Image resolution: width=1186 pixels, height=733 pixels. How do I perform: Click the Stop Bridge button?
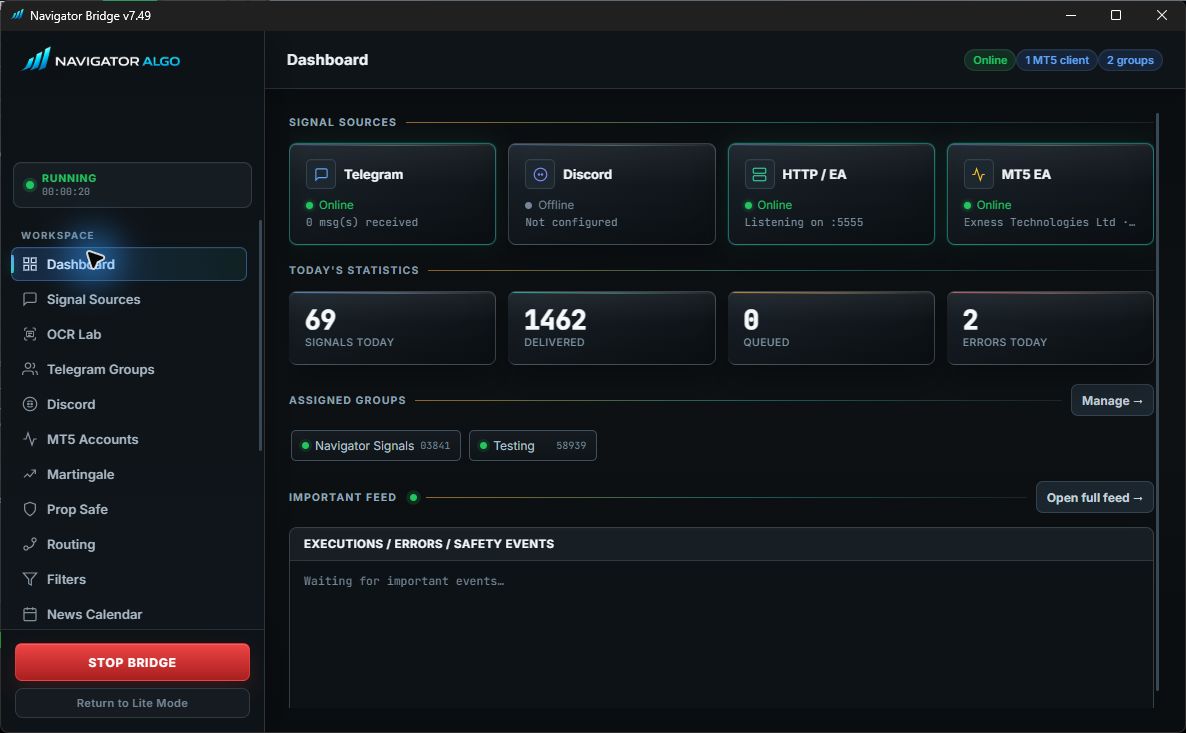[132, 662]
